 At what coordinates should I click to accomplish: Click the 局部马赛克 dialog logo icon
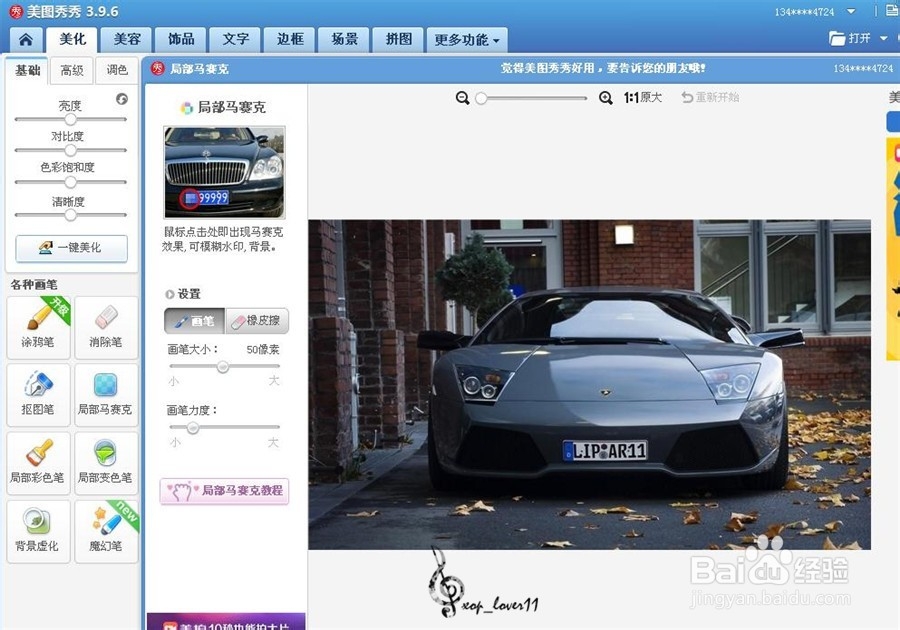coord(157,69)
